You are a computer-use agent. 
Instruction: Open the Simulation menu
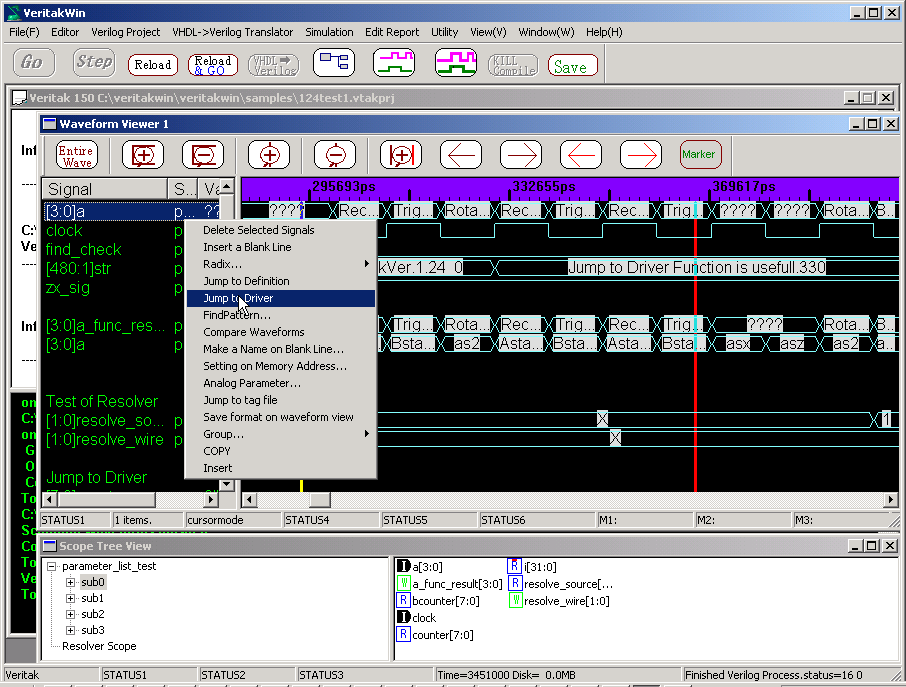329,32
